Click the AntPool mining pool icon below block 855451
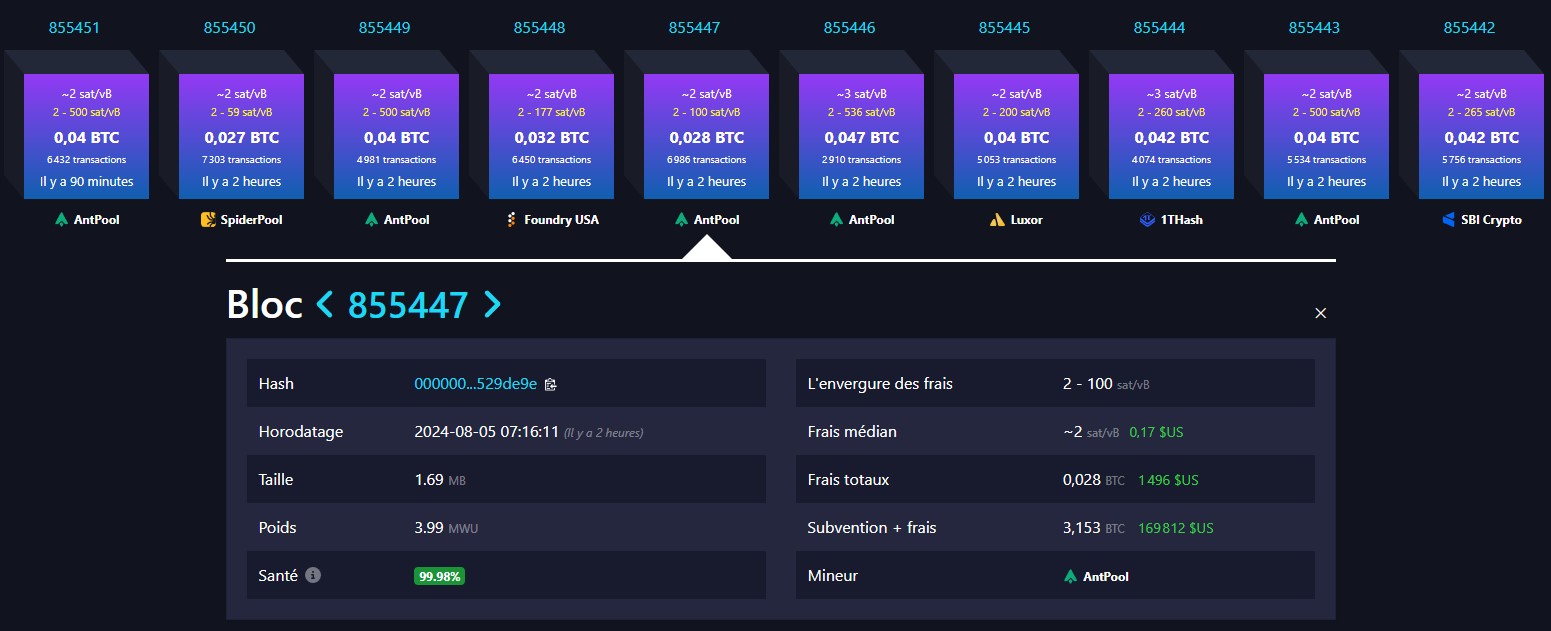This screenshot has height=631, width=1551. click(x=61, y=219)
